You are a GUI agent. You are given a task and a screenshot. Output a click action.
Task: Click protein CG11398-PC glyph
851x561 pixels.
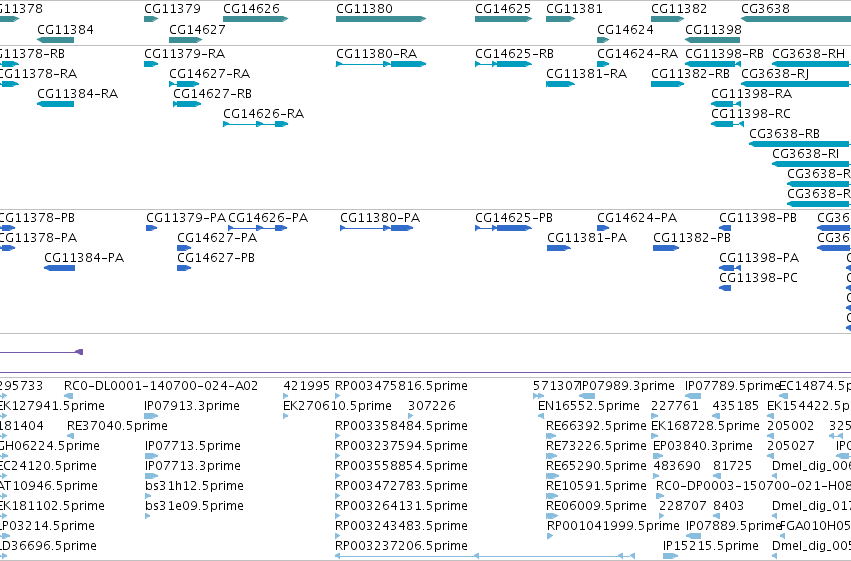[725, 288]
